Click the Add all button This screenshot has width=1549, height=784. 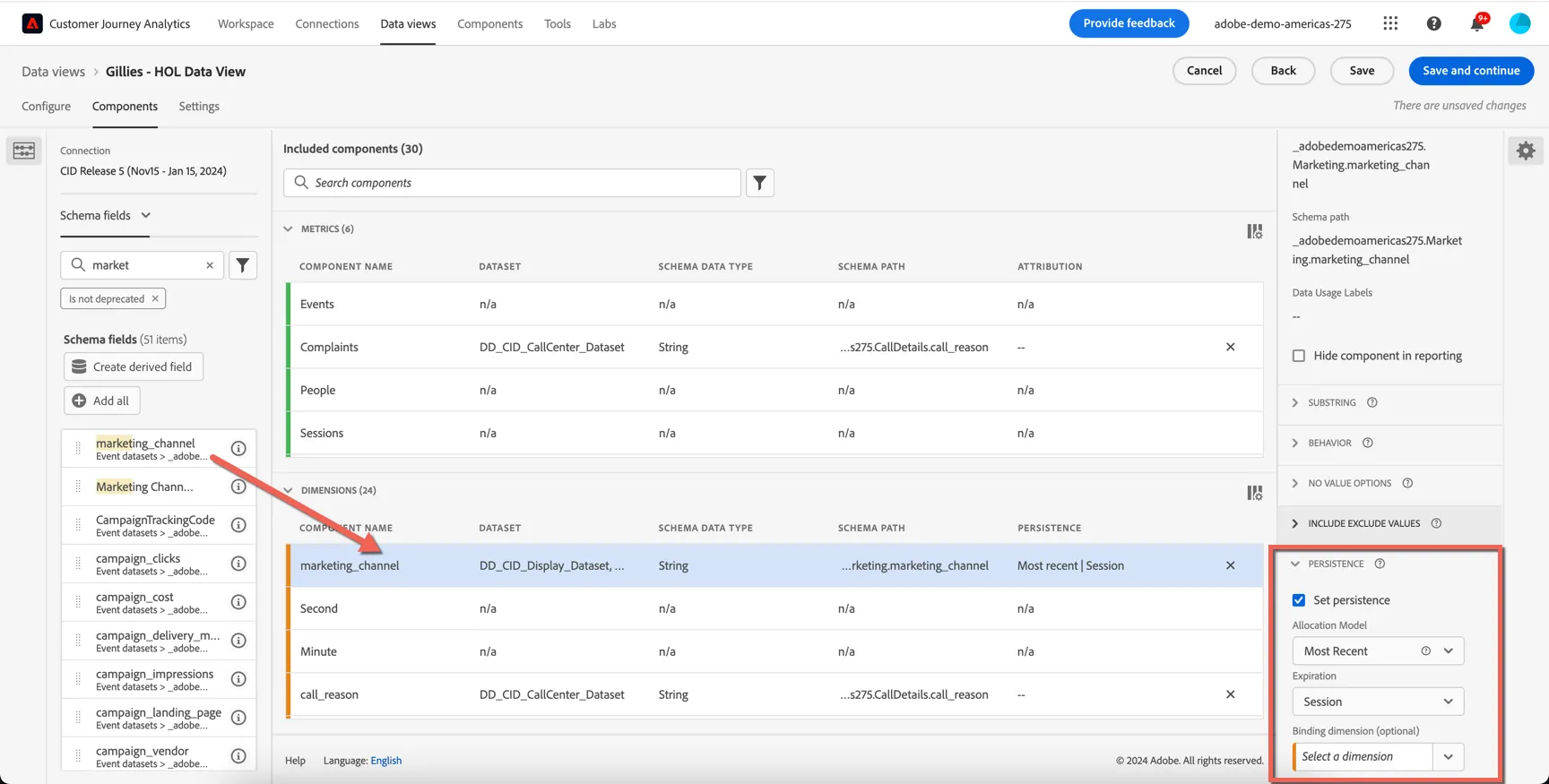pos(101,401)
